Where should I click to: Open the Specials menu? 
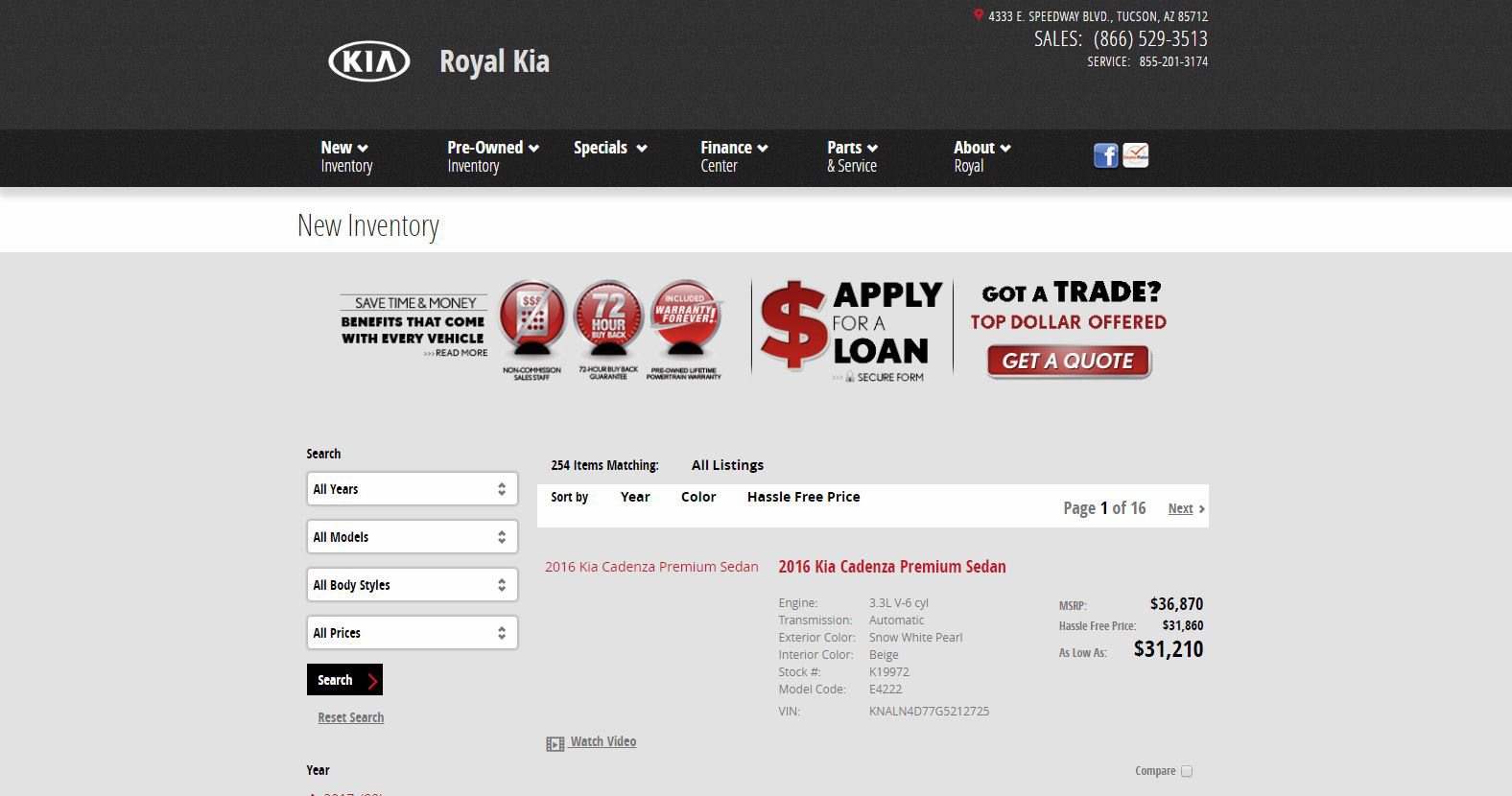coord(610,148)
